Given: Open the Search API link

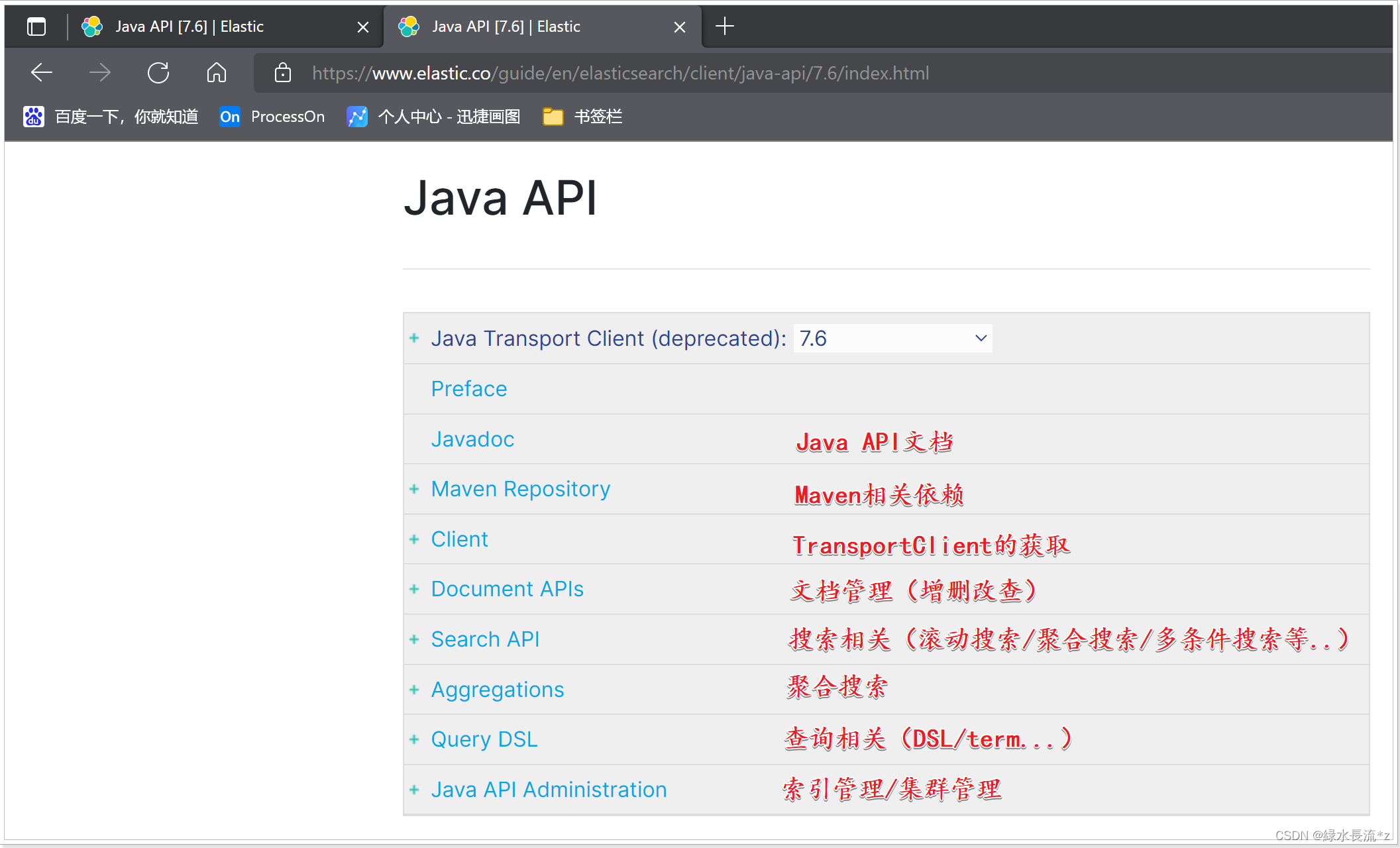Looking at the screenshot, I should 485,639.
